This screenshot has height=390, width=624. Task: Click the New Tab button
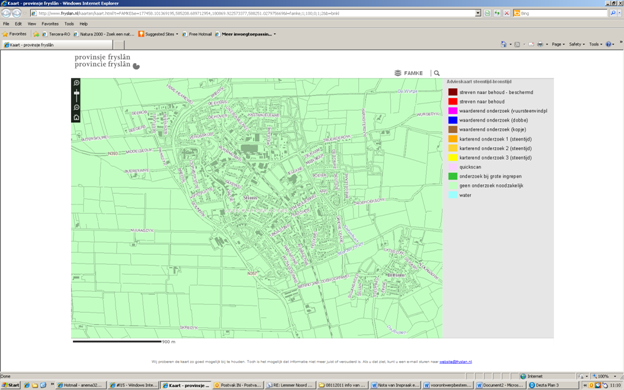coord(119,45)
